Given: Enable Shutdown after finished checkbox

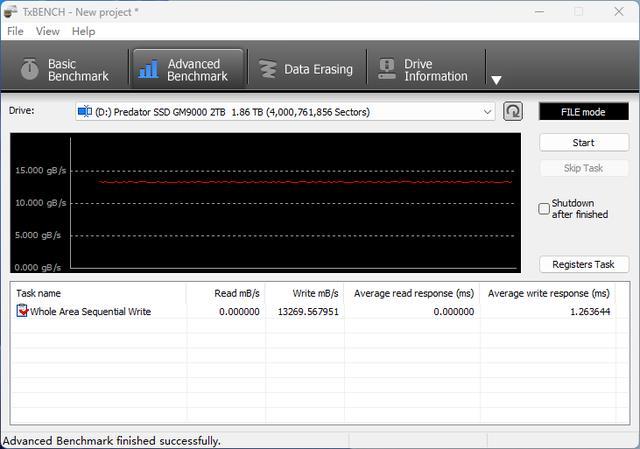Looking at the screenshot, I should 544,209.
